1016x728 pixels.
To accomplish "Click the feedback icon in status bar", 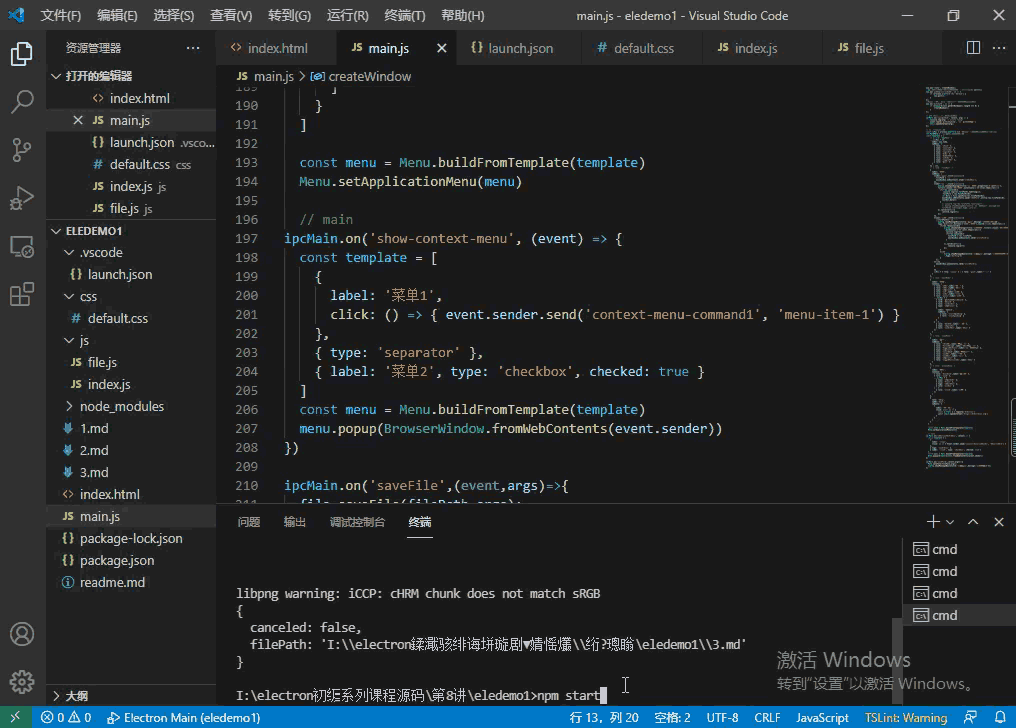I will click(x=971, y=718).
